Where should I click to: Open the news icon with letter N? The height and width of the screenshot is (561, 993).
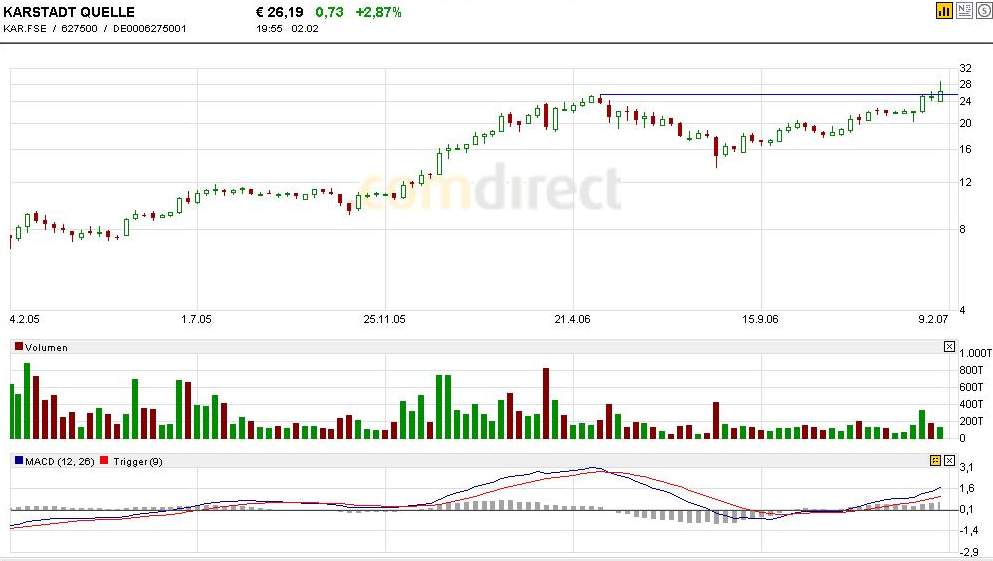pos(965,10)
